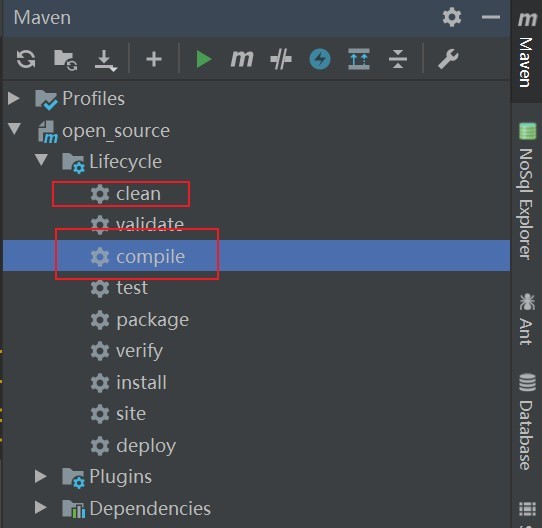Click Generate Sources and Update Folders icon
542x528 pixels.
[x=65, y=59]
